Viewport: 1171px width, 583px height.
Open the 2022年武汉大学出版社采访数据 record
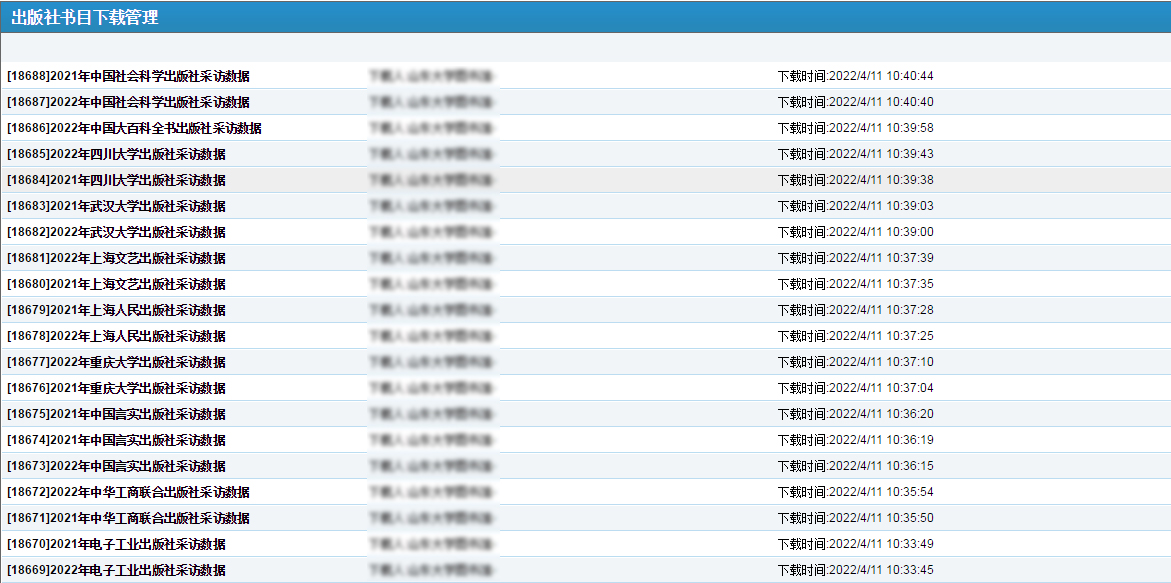coord(116,232)
